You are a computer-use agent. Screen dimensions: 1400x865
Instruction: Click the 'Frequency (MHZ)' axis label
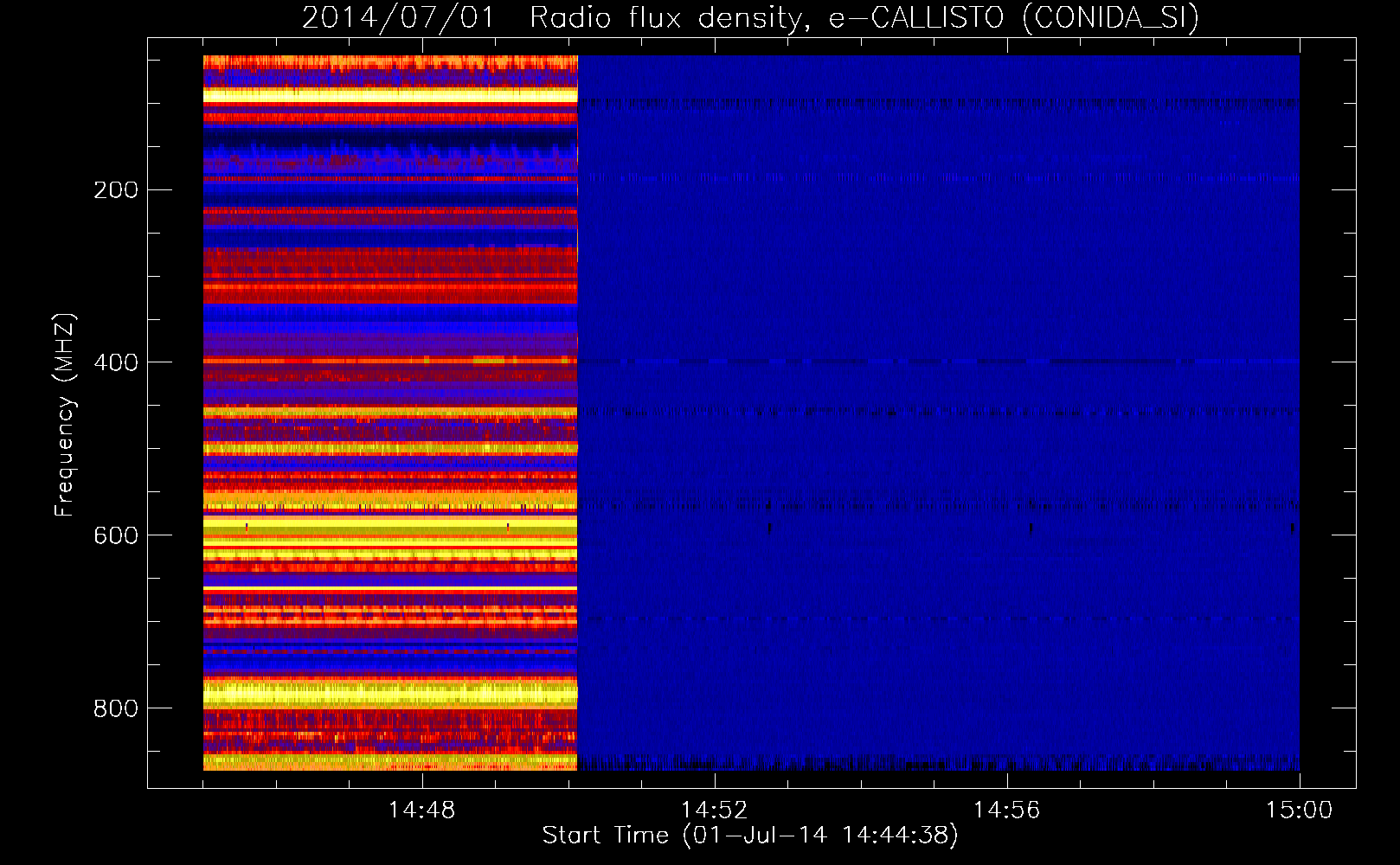point(65,415)
